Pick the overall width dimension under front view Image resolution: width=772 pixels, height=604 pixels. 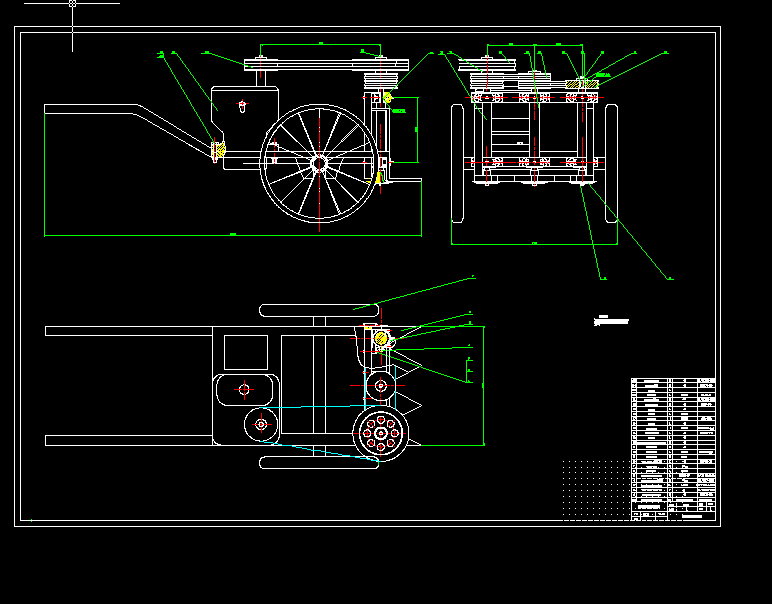tap(534, 243)
